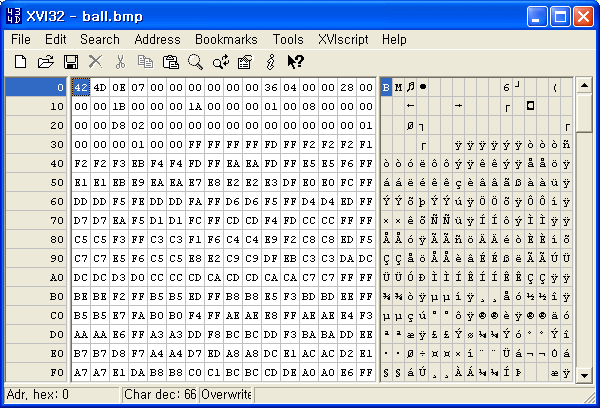Click the Copy toolbar icon
Image resolution: width=600 pixels, height=408 pixels.
tap(145, 62)
